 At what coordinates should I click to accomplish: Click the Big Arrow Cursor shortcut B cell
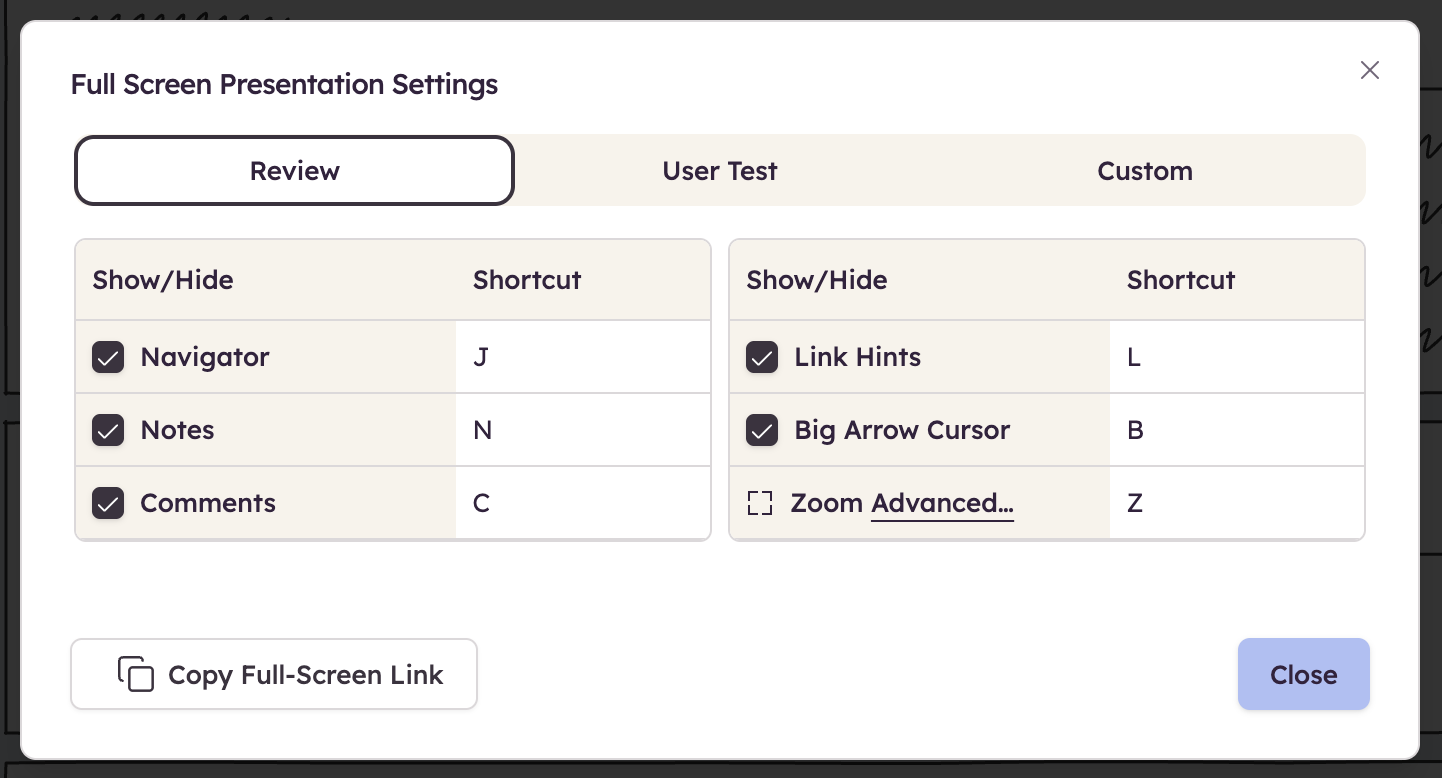pos(1236,430)
